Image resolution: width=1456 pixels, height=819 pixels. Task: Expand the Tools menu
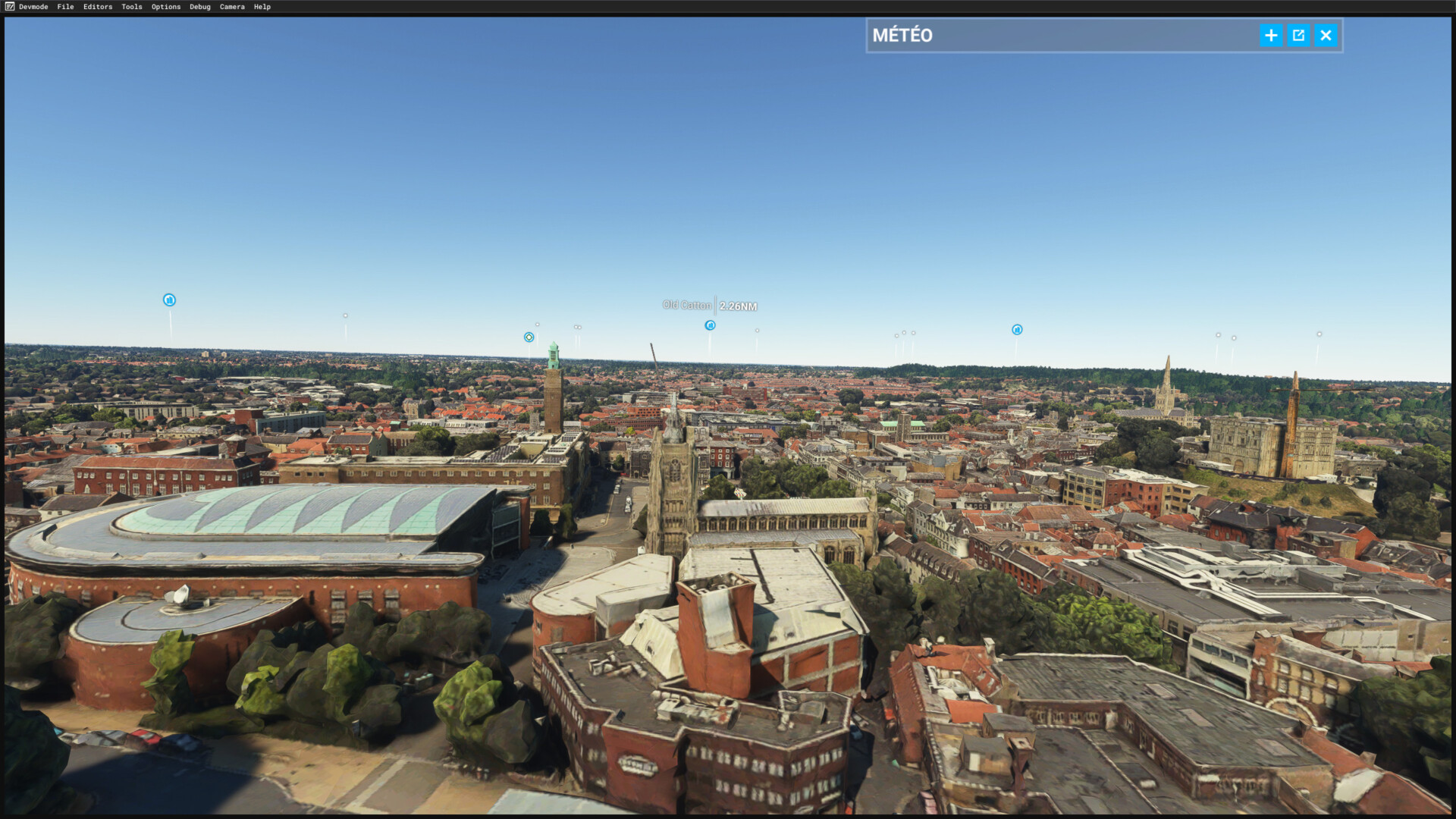[x=131, y=7]
